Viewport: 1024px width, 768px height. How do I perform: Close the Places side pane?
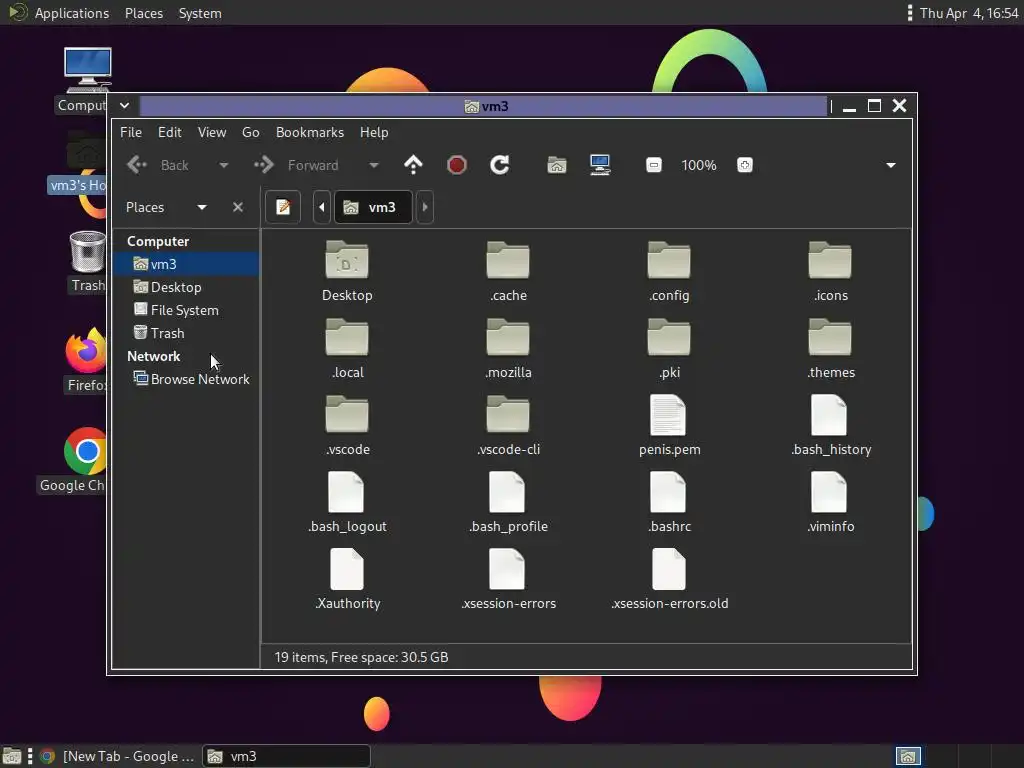(238, 207)
